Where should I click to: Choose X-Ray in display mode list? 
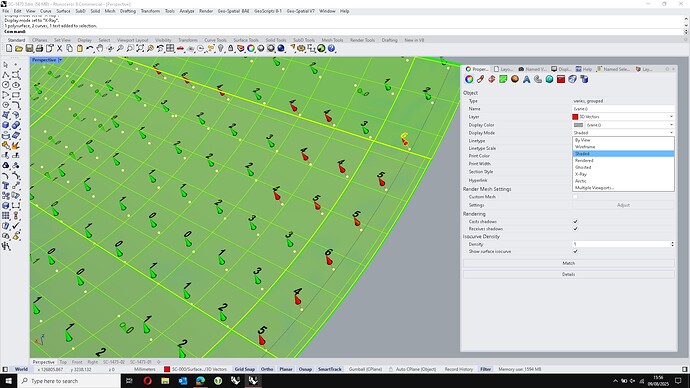[x=581, y=174]
